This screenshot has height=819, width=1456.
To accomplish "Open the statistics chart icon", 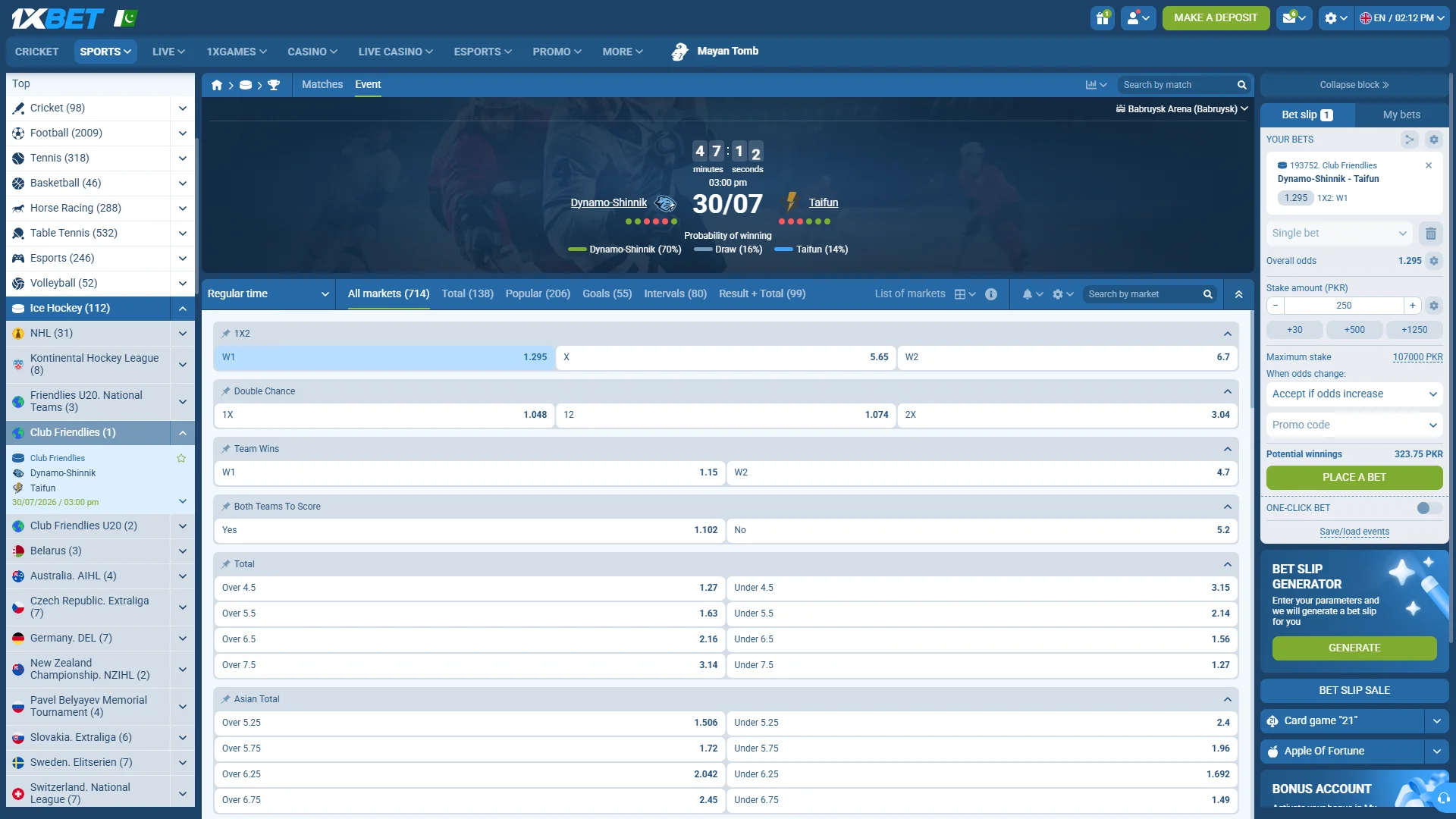I will coord(1096,85).
